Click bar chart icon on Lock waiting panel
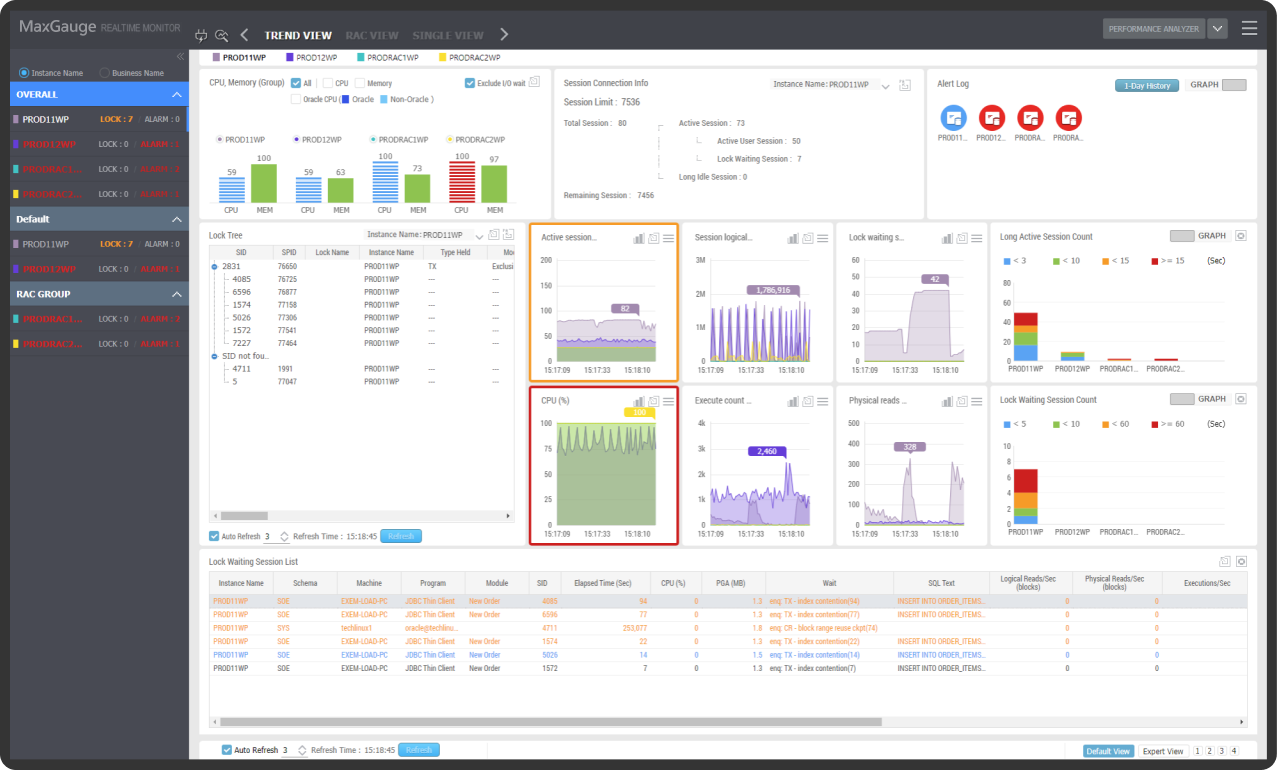The image size is (1277, 770). click(x=946, y=238)
